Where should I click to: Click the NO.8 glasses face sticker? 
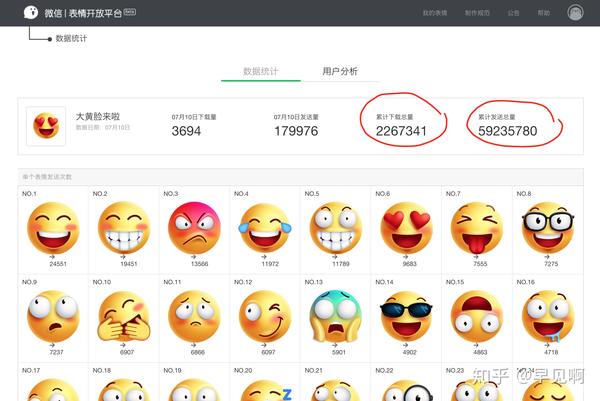548,228
